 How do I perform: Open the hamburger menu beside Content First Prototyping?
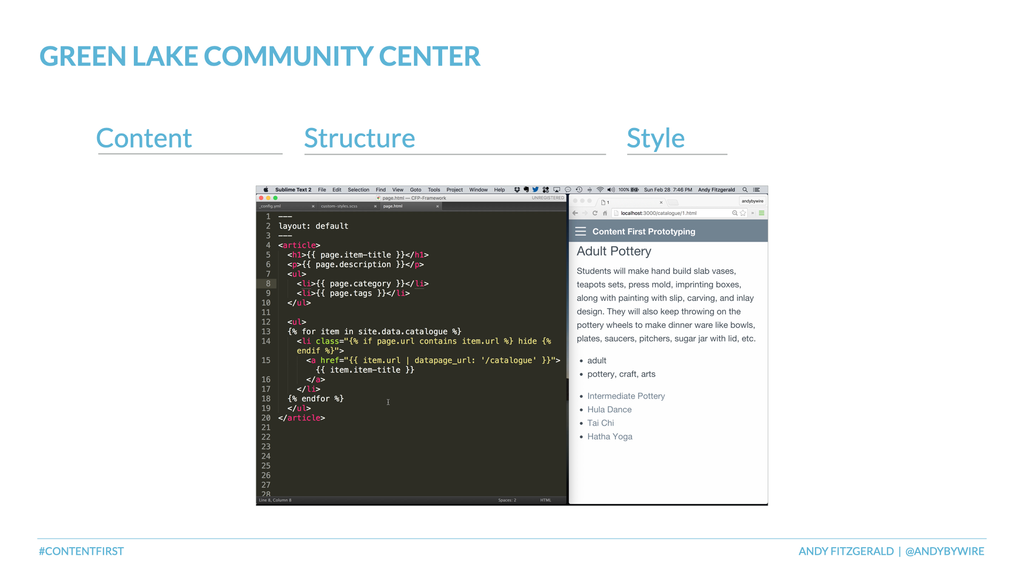(x=581, y=231)
